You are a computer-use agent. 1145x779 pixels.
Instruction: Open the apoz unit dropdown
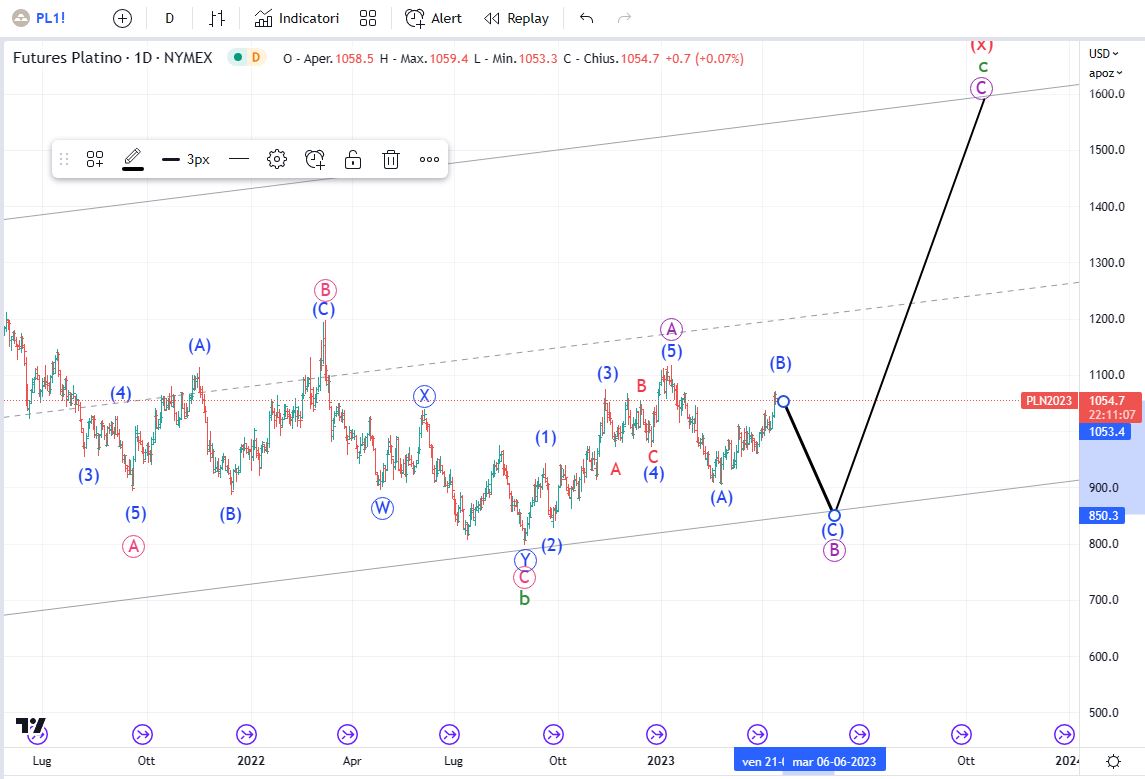pyautogui.click(x=1106, y=73)
